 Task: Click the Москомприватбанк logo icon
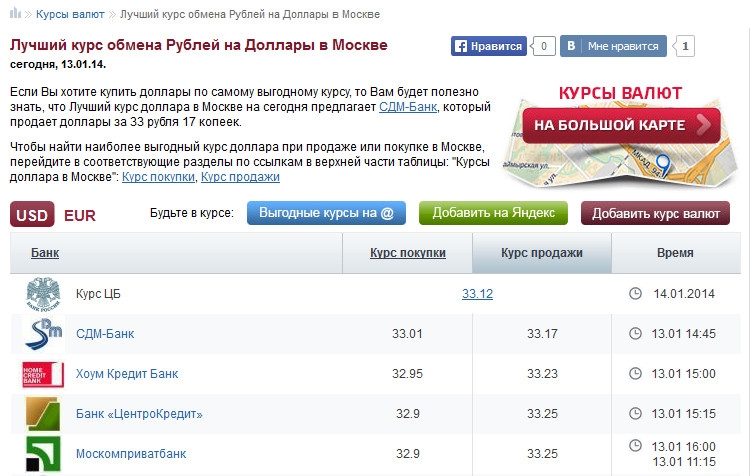[43, 454]
